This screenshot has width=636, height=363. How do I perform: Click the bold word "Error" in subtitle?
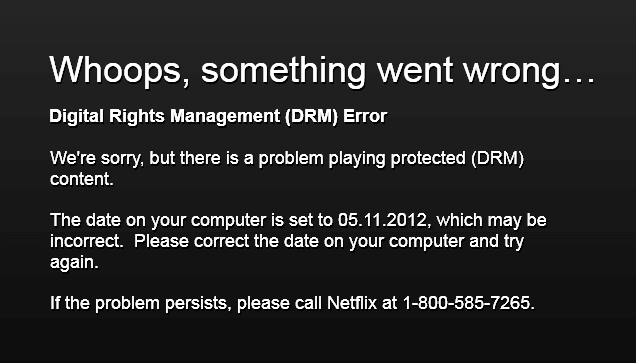coord(365,116)
